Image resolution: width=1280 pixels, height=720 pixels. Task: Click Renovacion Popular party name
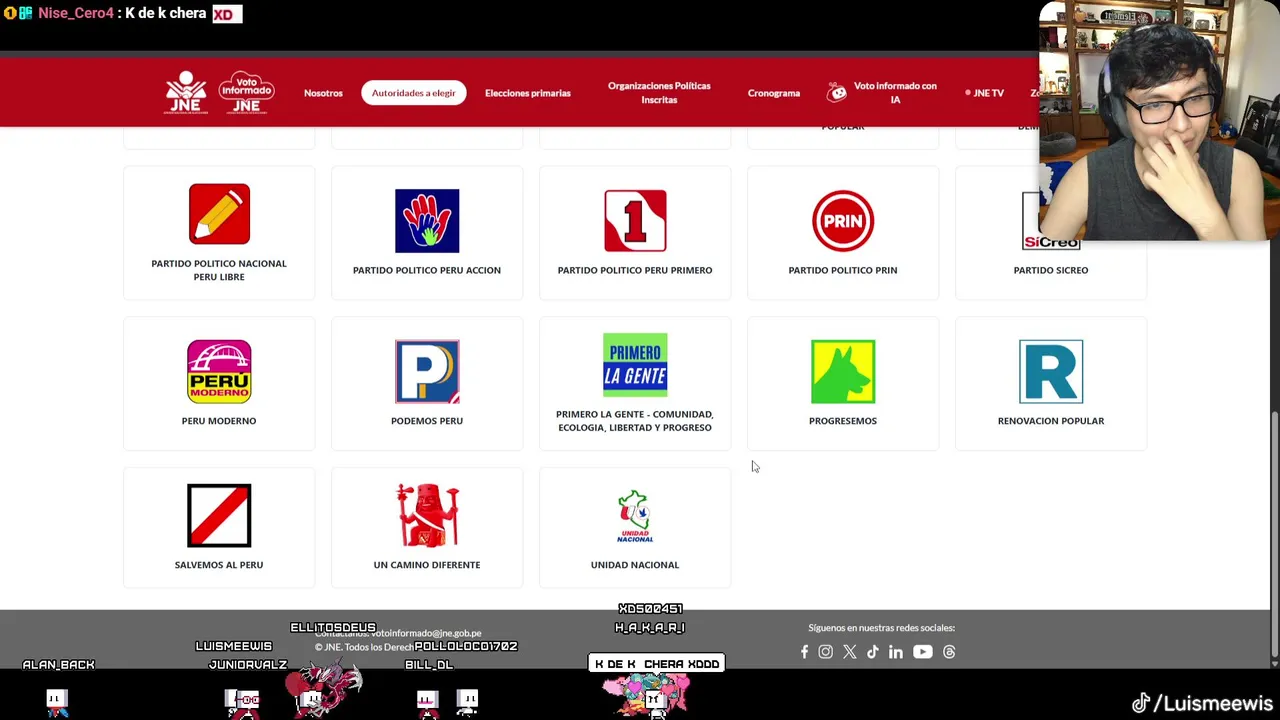tap(1051, 421)
